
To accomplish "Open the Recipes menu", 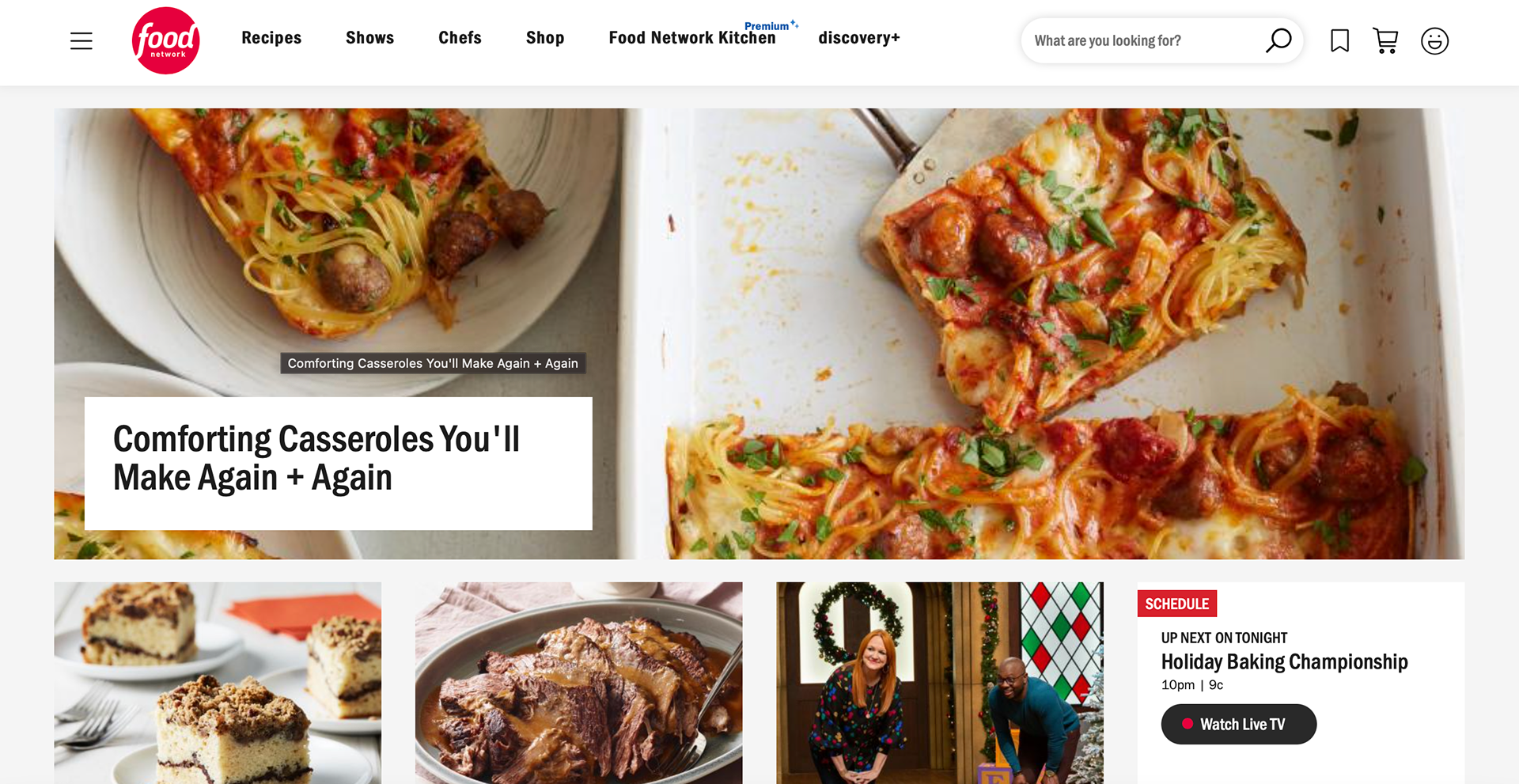I will (271, 38).
